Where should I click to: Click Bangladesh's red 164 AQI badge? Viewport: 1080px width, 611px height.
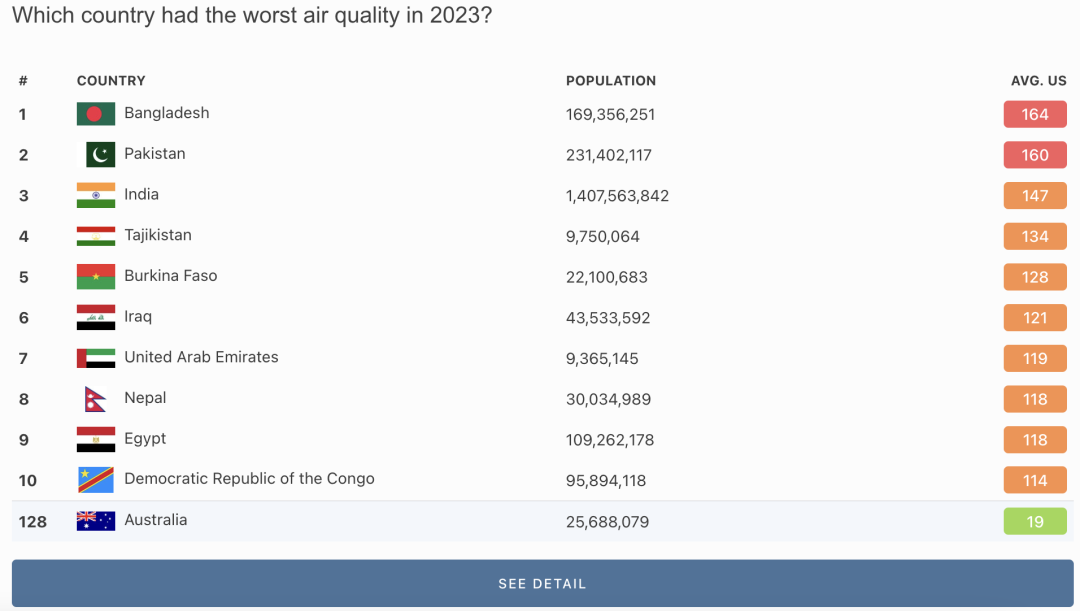1035,115
